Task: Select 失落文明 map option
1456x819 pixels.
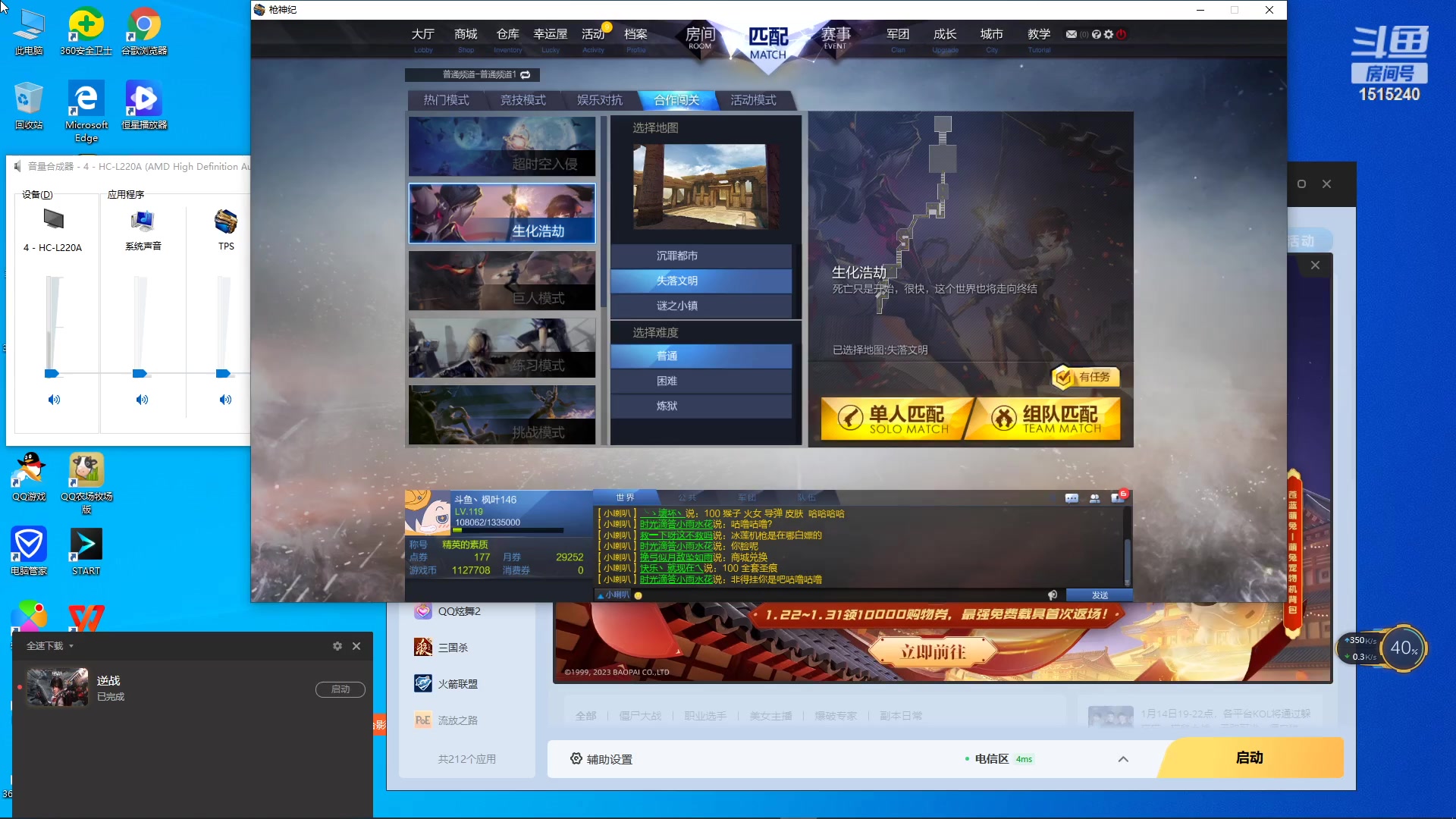Action: point(701,281)
